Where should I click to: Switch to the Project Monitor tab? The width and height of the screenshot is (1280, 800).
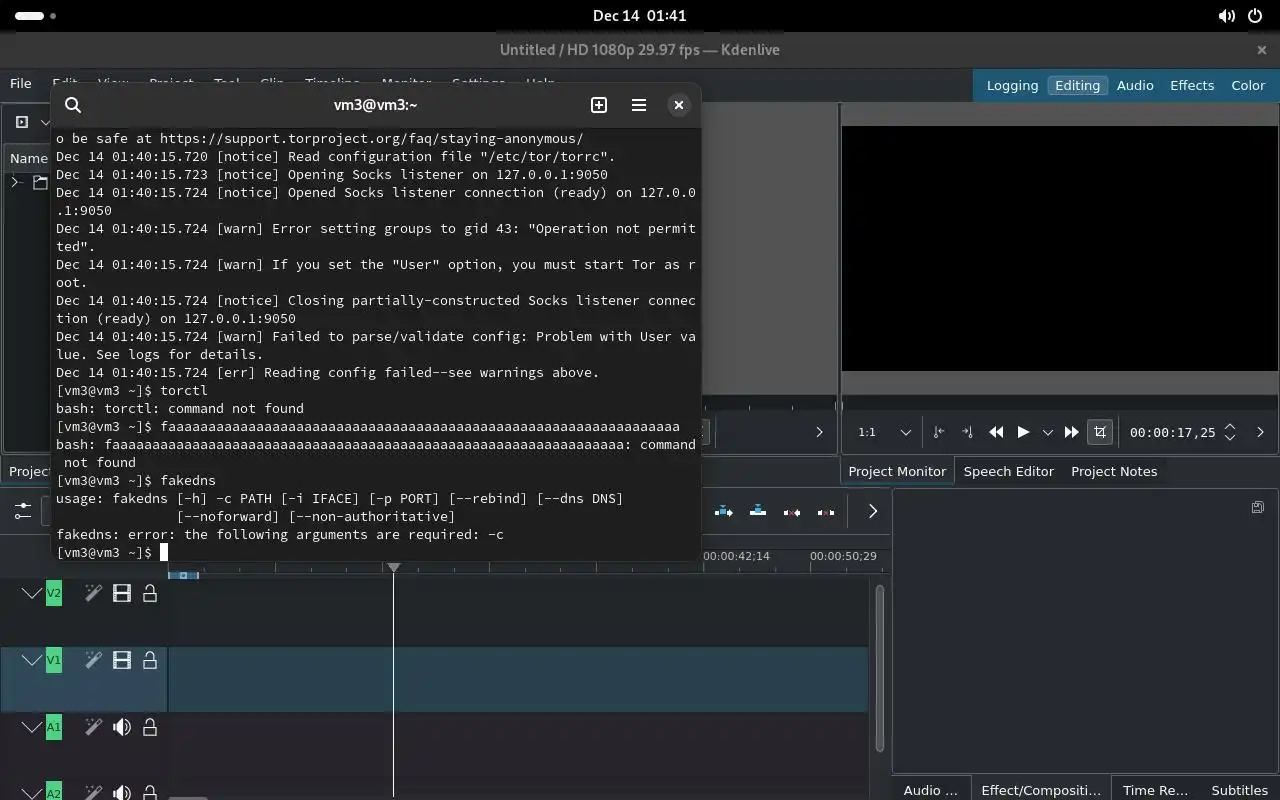click(897, 471)
